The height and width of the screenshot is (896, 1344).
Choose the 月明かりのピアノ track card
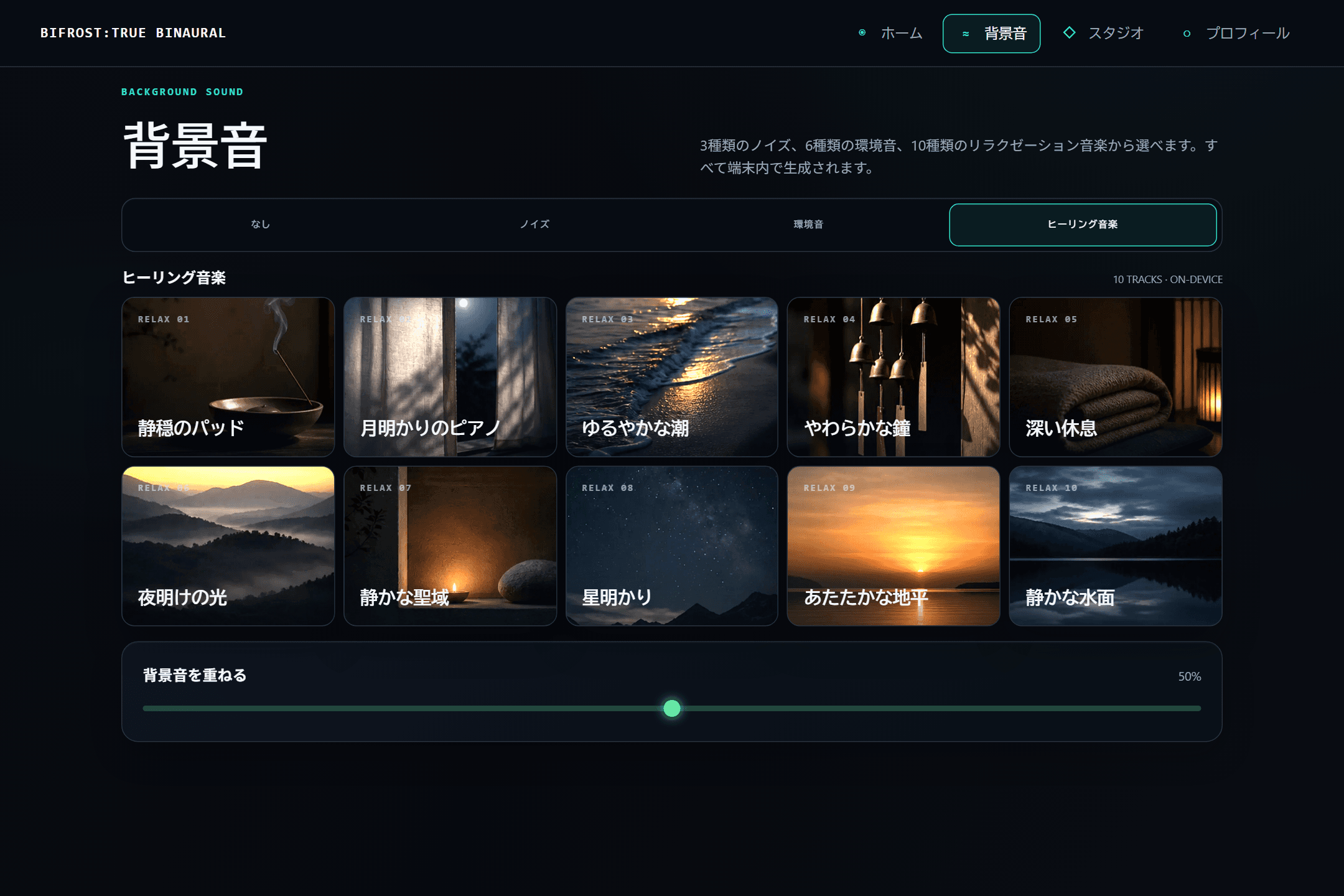pos(450,377)
